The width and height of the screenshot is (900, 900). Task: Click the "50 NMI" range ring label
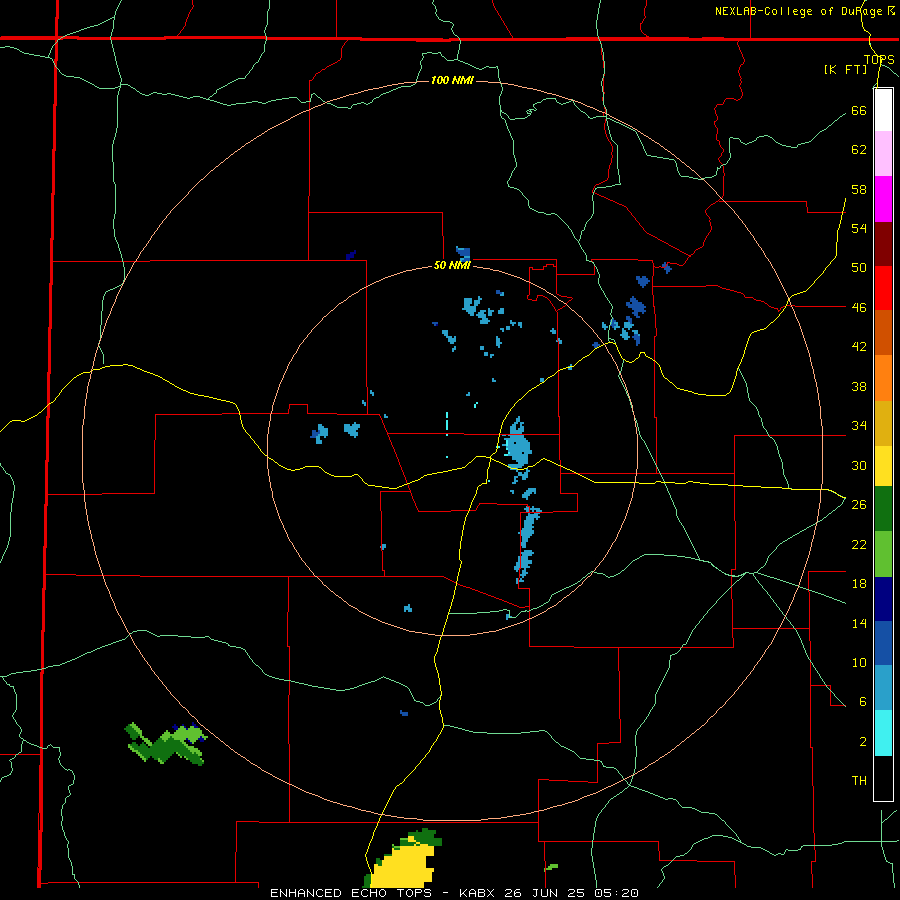pos(452,265)
